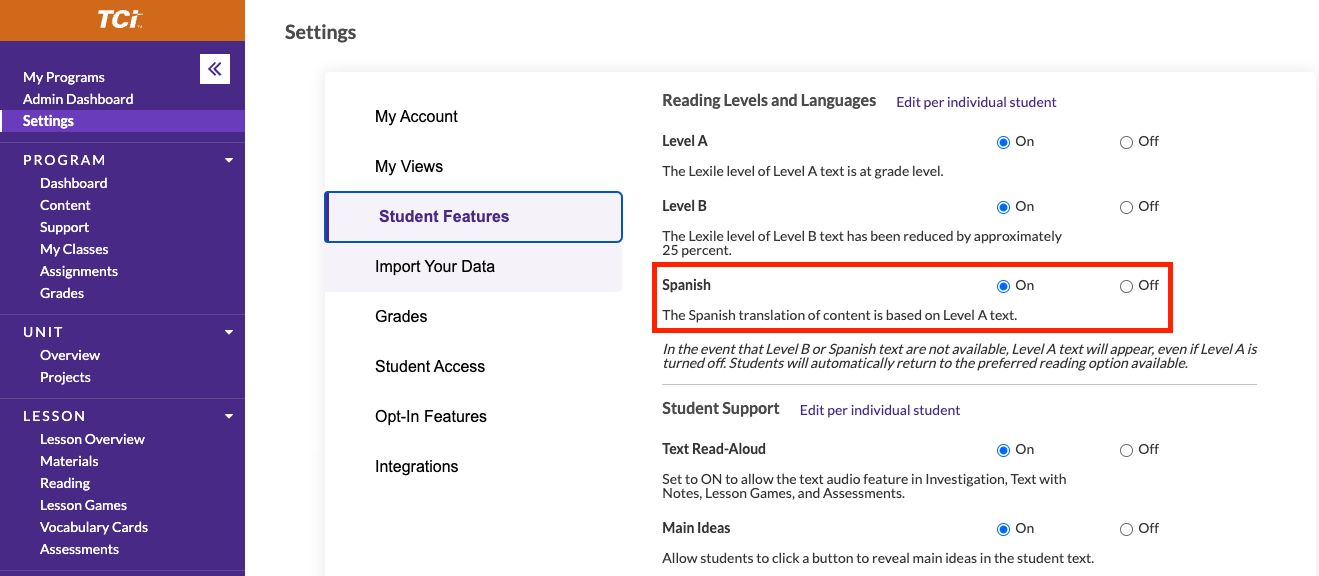This screenshot has height=576, width=1319.
Task: Open Assignments from the PROGRAM section
Action: tap(79, 271)
